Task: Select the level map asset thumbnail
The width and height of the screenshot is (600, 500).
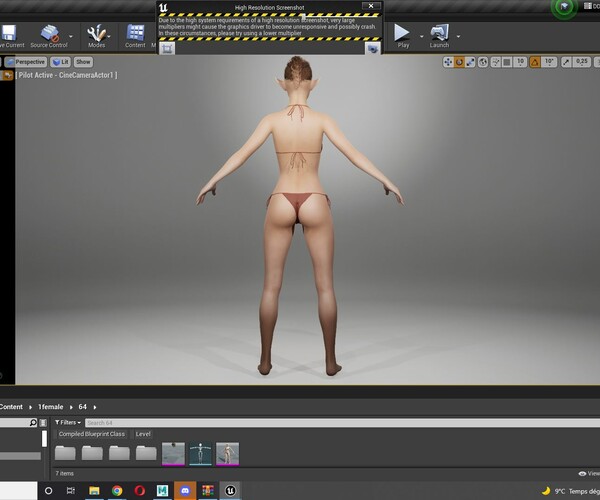Action: [173, 454]
